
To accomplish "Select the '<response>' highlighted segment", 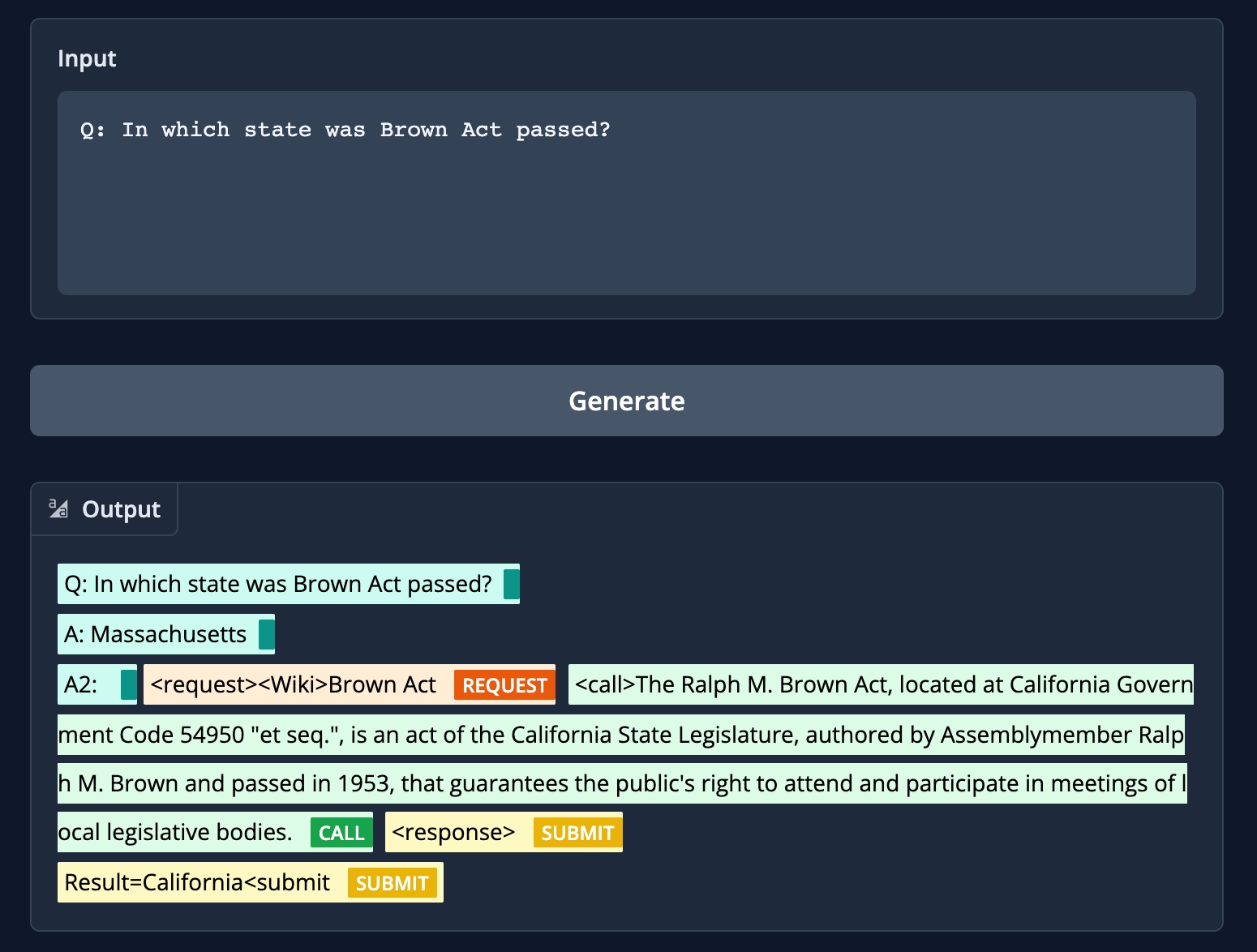I will tap(453, 832).
